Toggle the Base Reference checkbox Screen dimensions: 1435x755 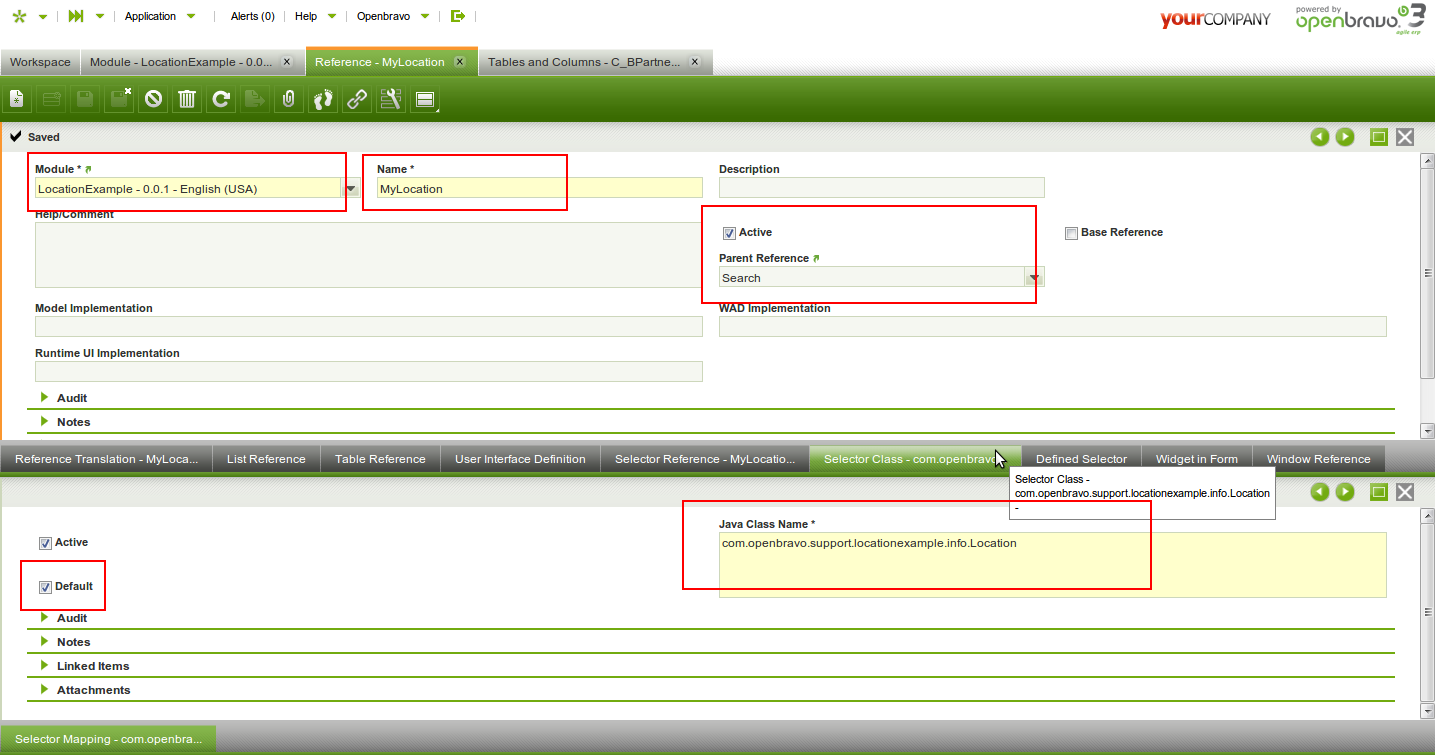pos(1071,233)
